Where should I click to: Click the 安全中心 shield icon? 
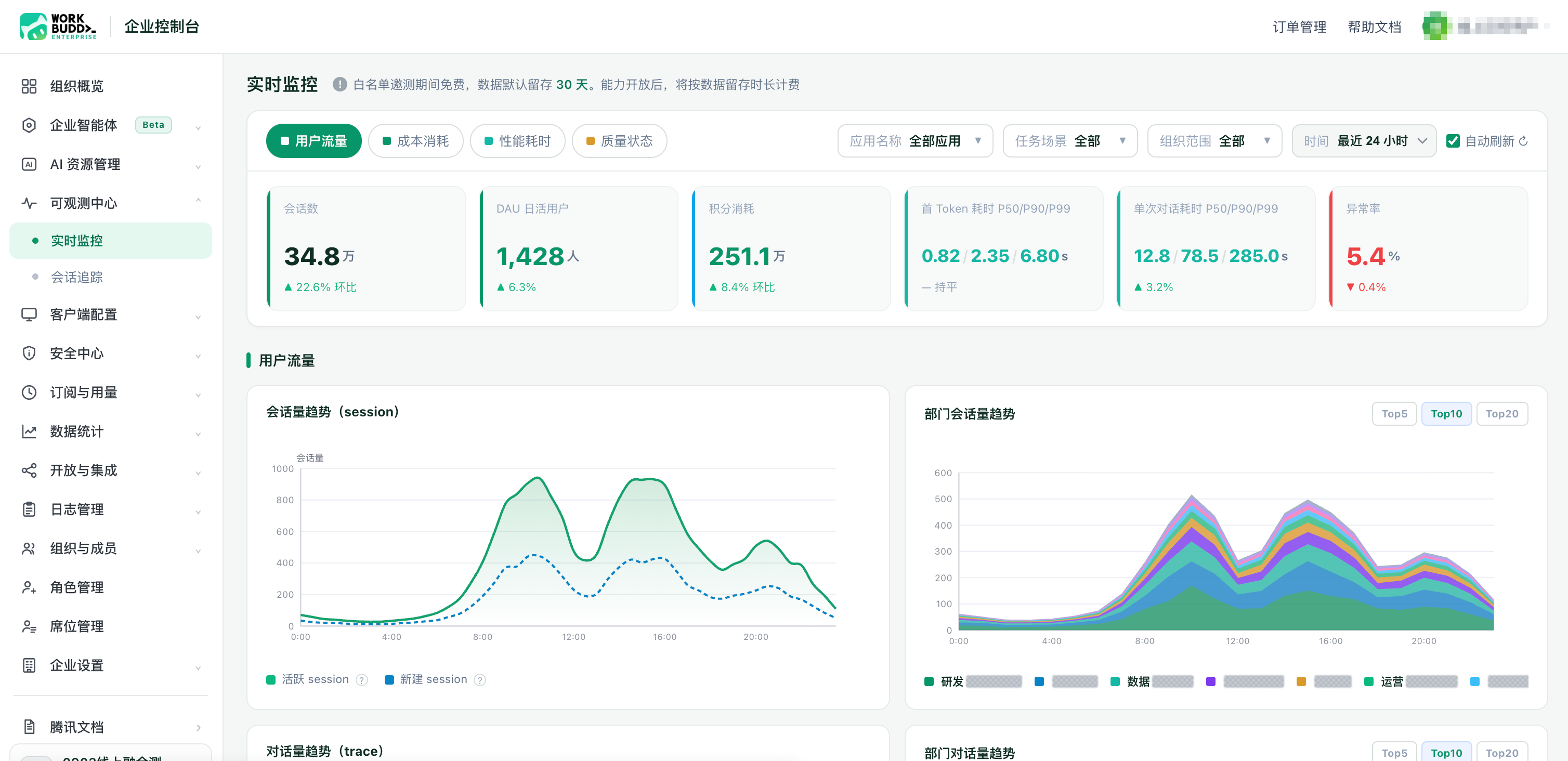pyautogui.click(x=29, y=353)
